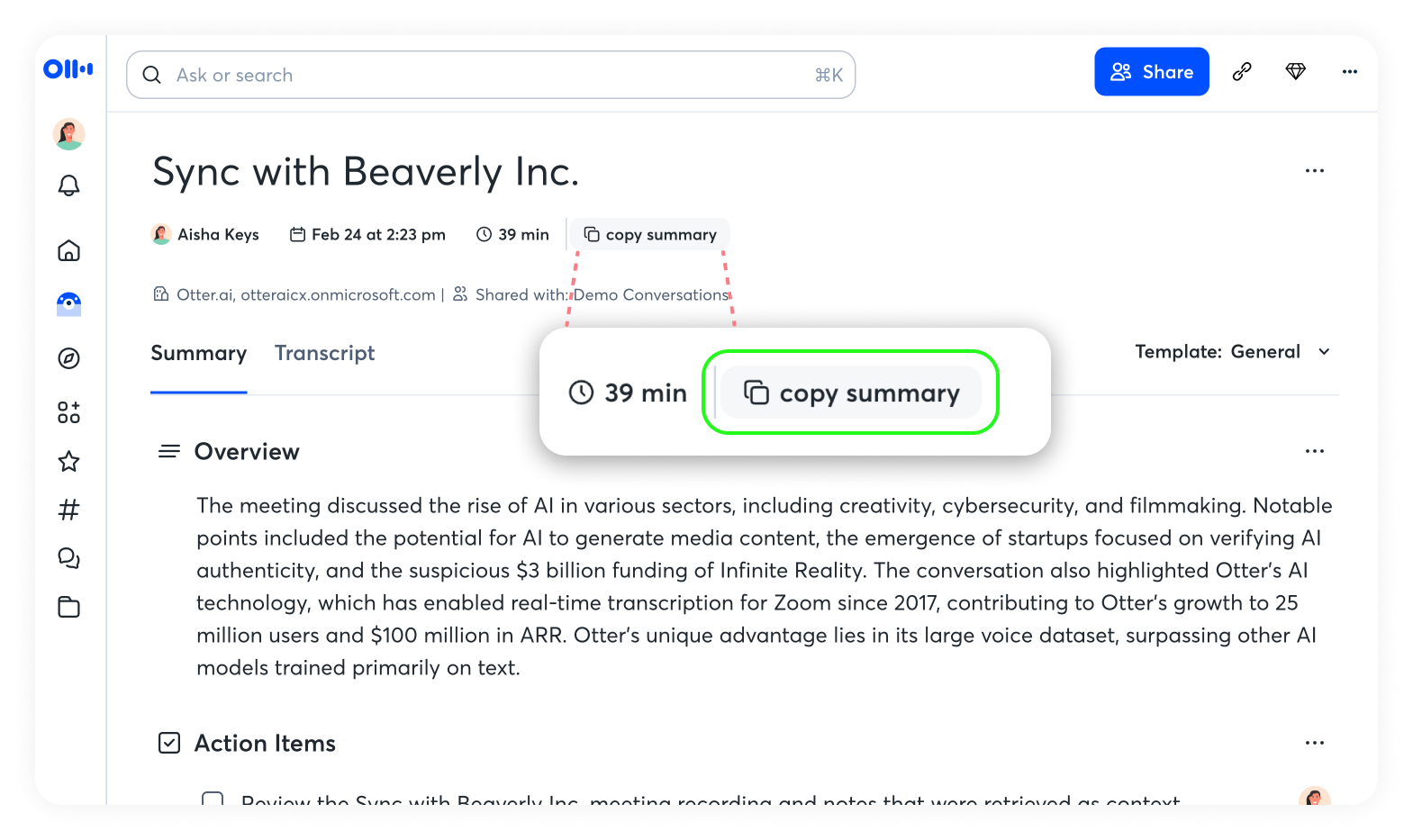Open the Overview section options menu
This screenshot has height=840, width=1413.
(1314, 451)
